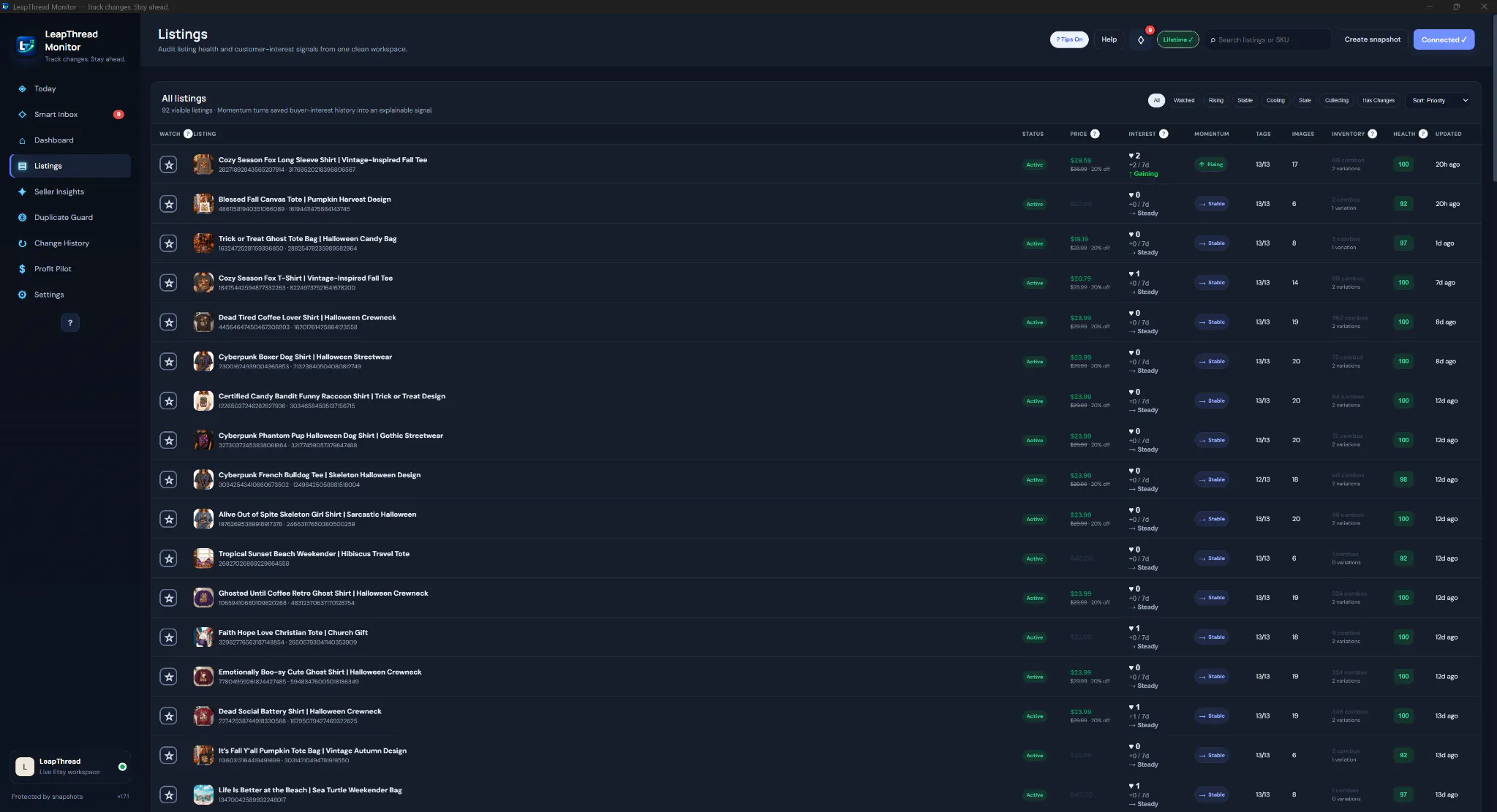The height and width of the screenshot is (812, 1497).
Task: Click the Lifetime license badge
Action: coord(1177,39)
